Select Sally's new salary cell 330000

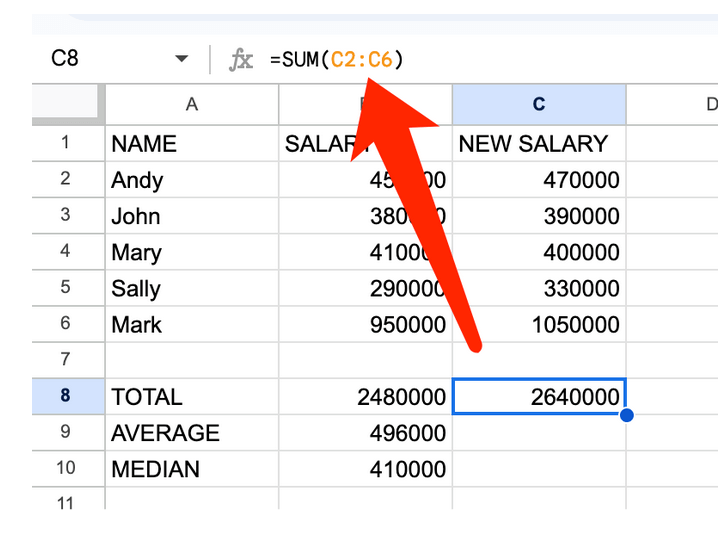point(539,289)
